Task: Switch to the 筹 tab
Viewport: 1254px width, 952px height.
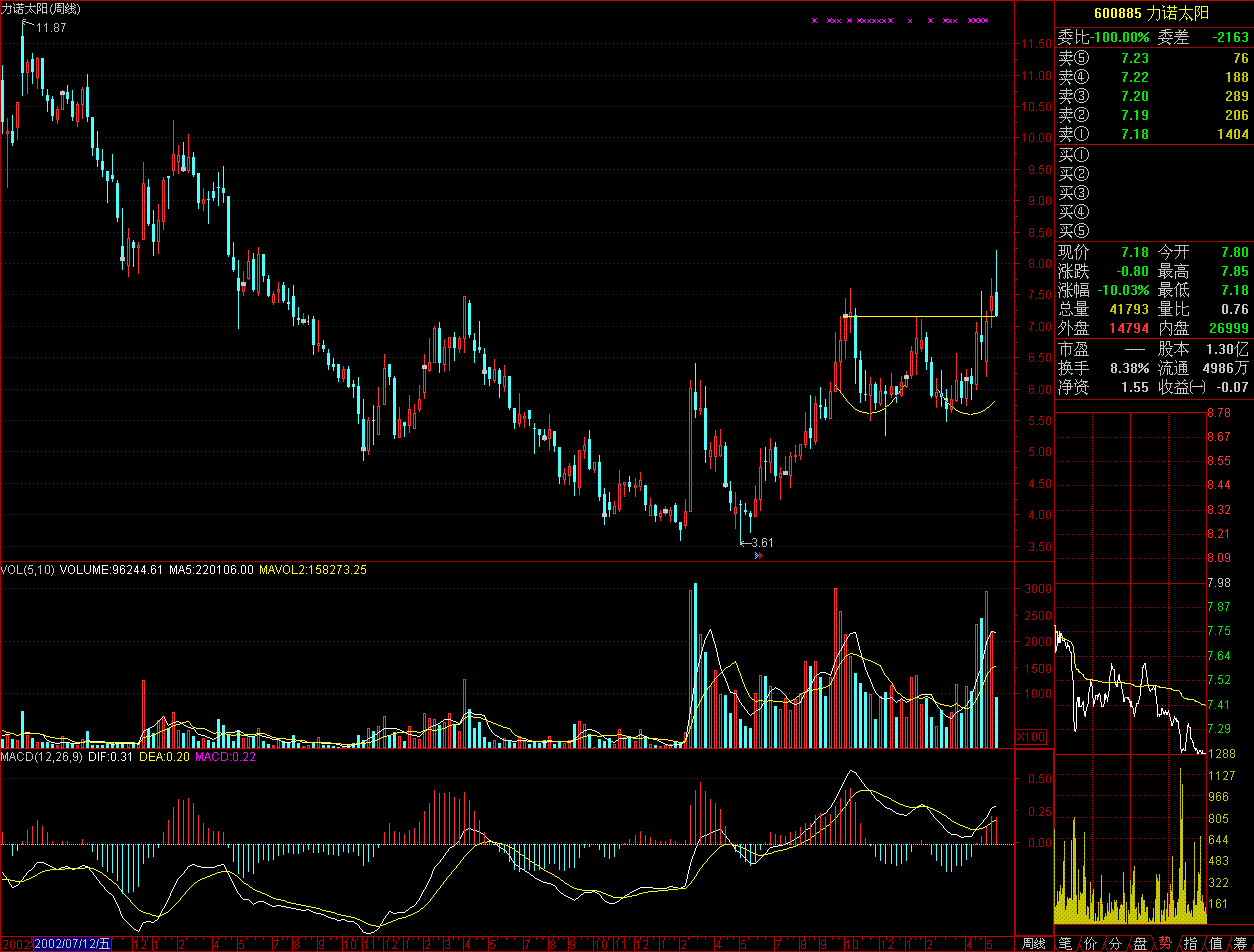Action: tap(1240, 943)
